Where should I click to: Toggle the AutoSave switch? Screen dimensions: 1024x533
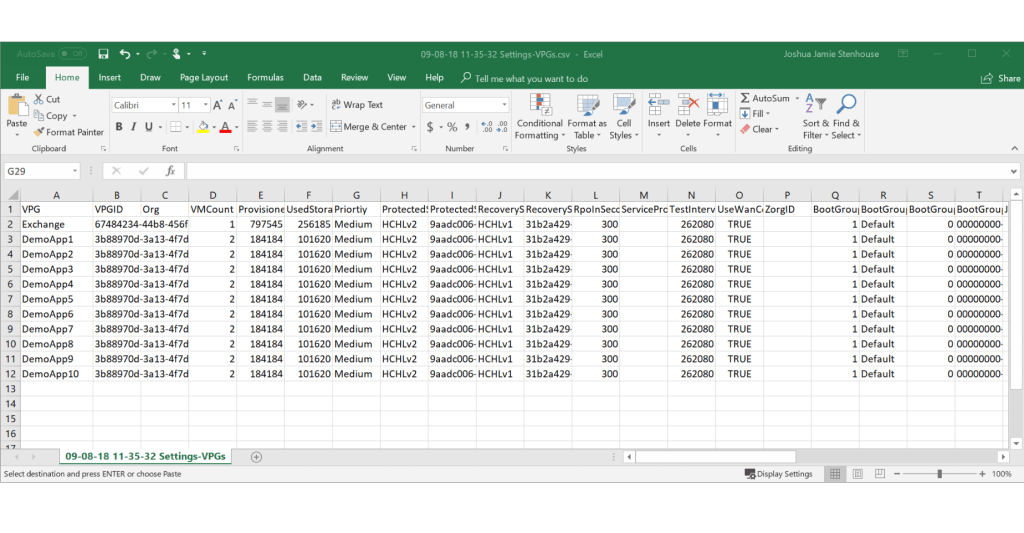(x=72, y=54)
